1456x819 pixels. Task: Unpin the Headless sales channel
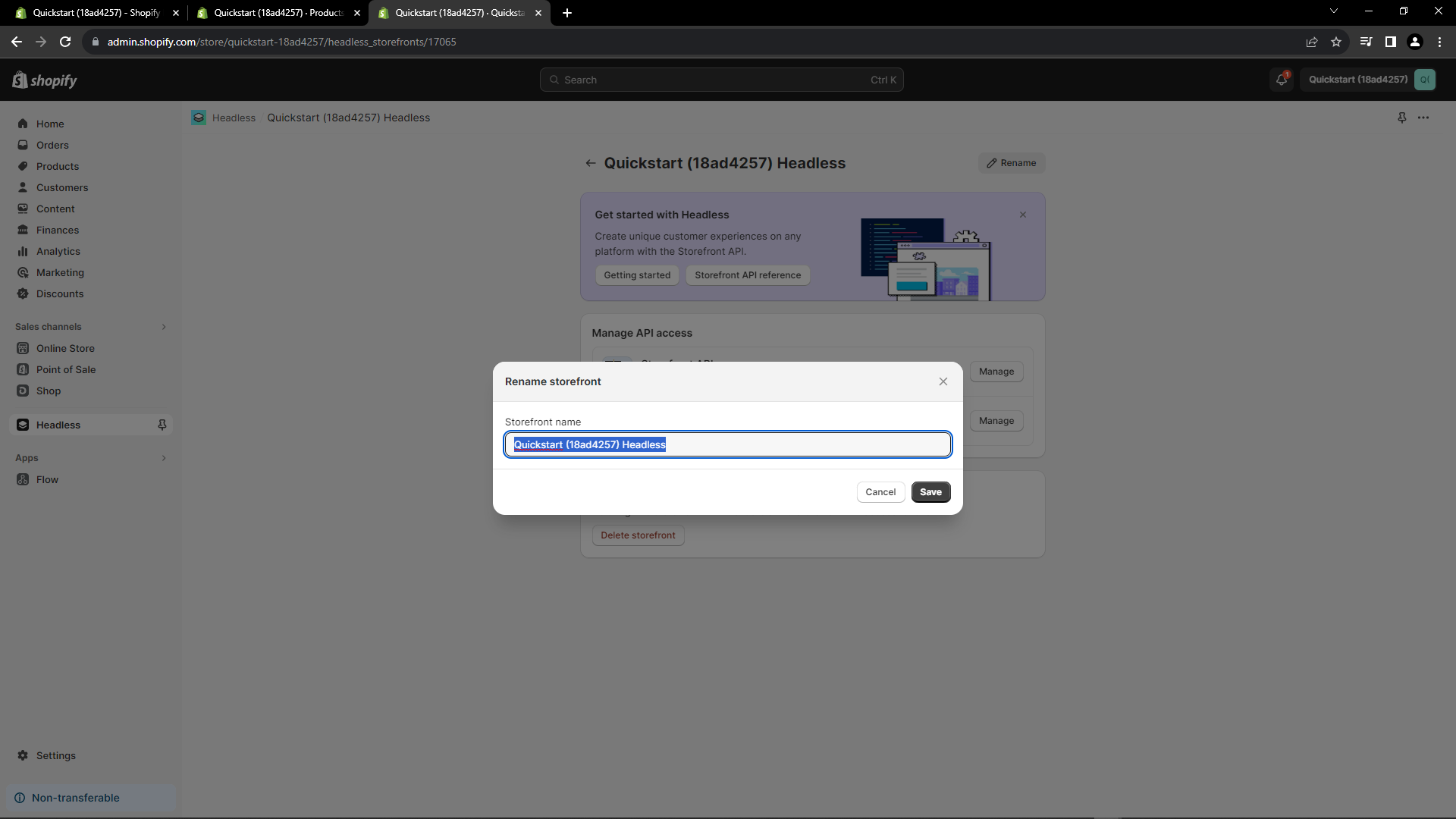[x=162, y=425]
